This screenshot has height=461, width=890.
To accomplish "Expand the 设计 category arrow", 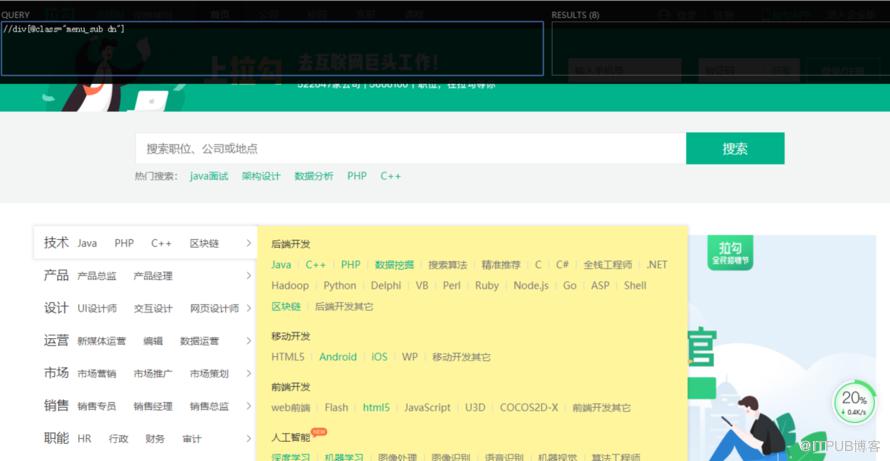I will tap(249, 308).
